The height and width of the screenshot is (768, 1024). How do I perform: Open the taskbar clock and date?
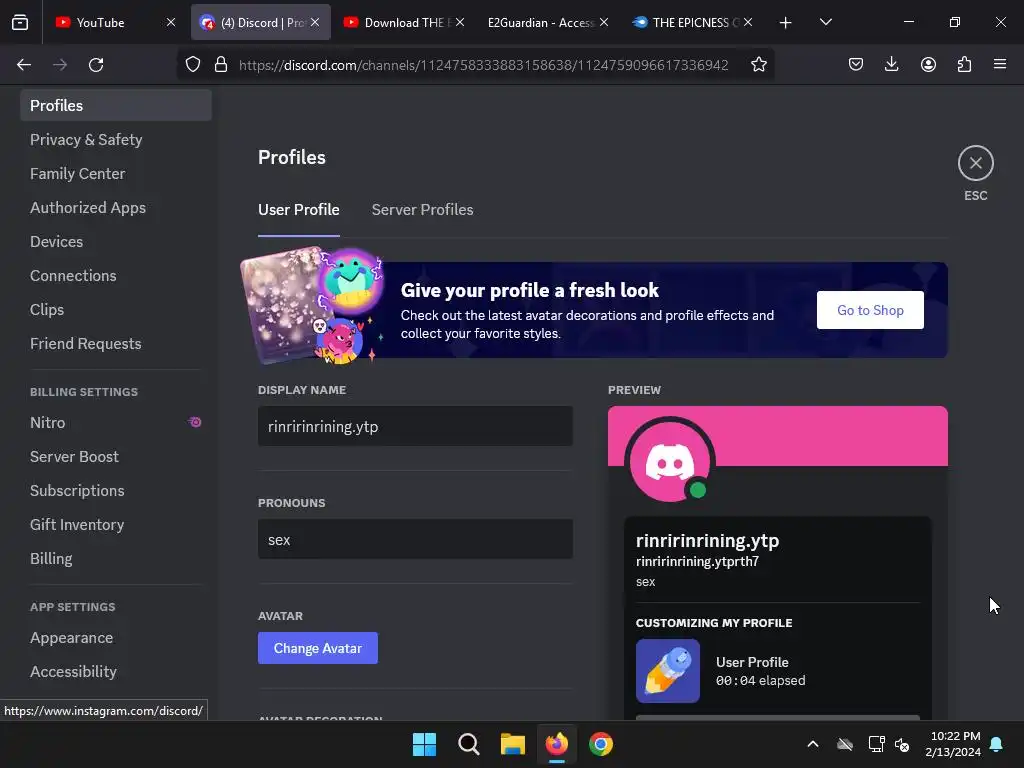(x=953, y=744)
